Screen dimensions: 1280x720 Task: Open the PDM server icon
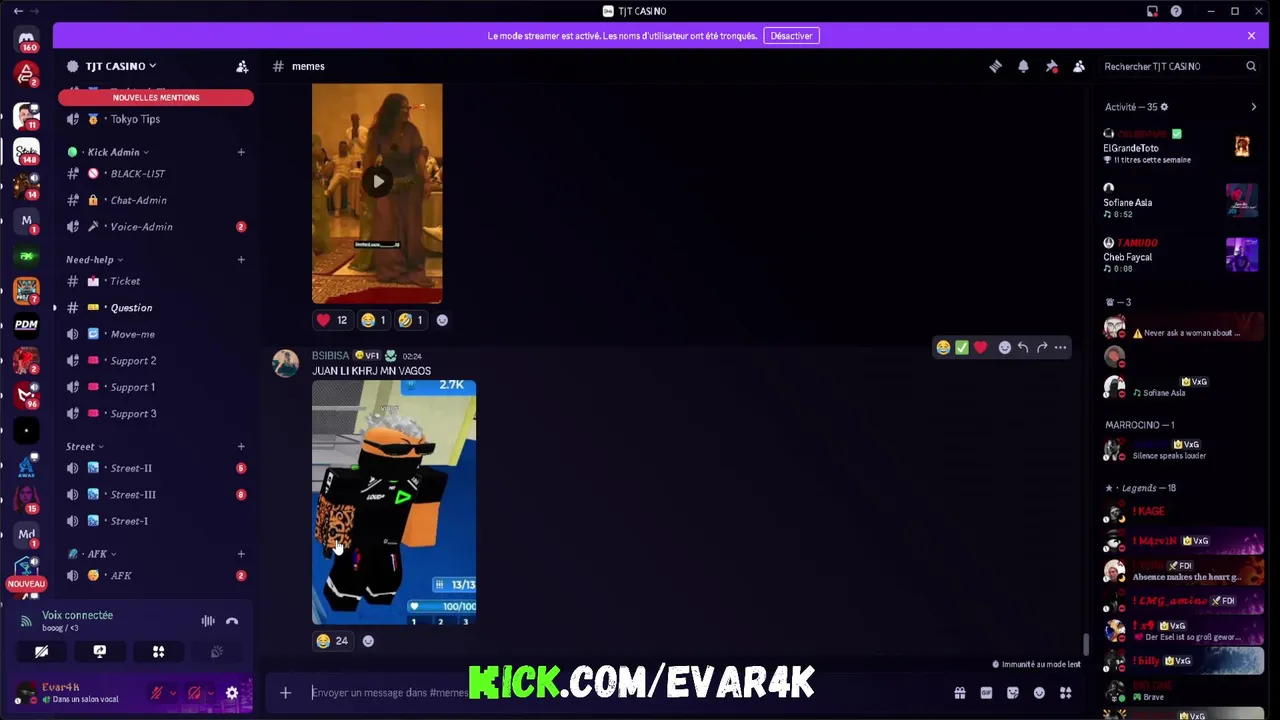pos(27,324)
